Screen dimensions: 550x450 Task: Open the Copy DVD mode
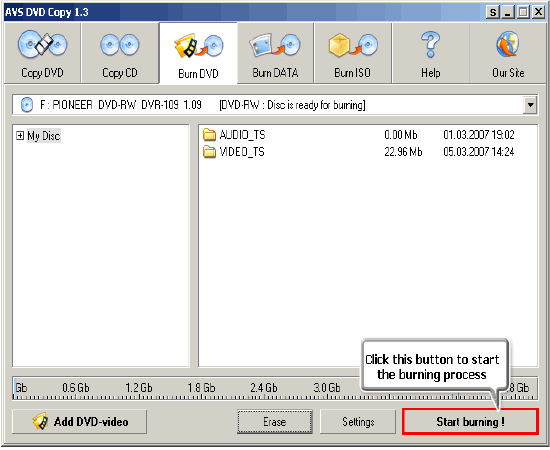pyautogui.click(x=42, y=54)
